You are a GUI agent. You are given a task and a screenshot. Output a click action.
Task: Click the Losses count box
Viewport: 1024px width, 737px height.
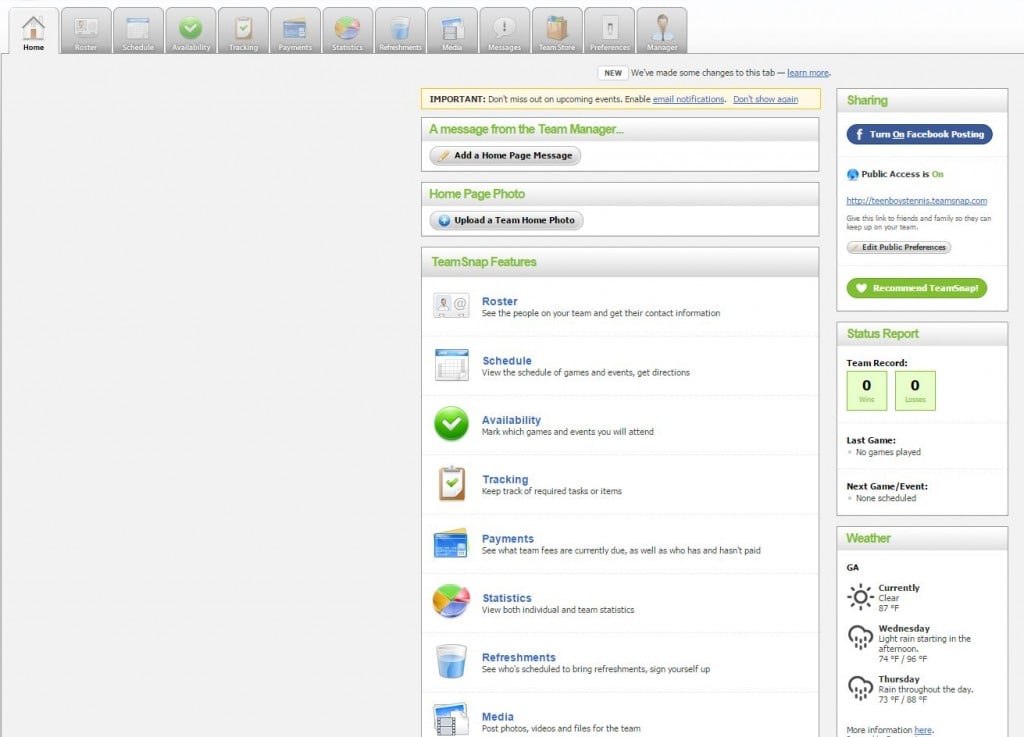915,390
